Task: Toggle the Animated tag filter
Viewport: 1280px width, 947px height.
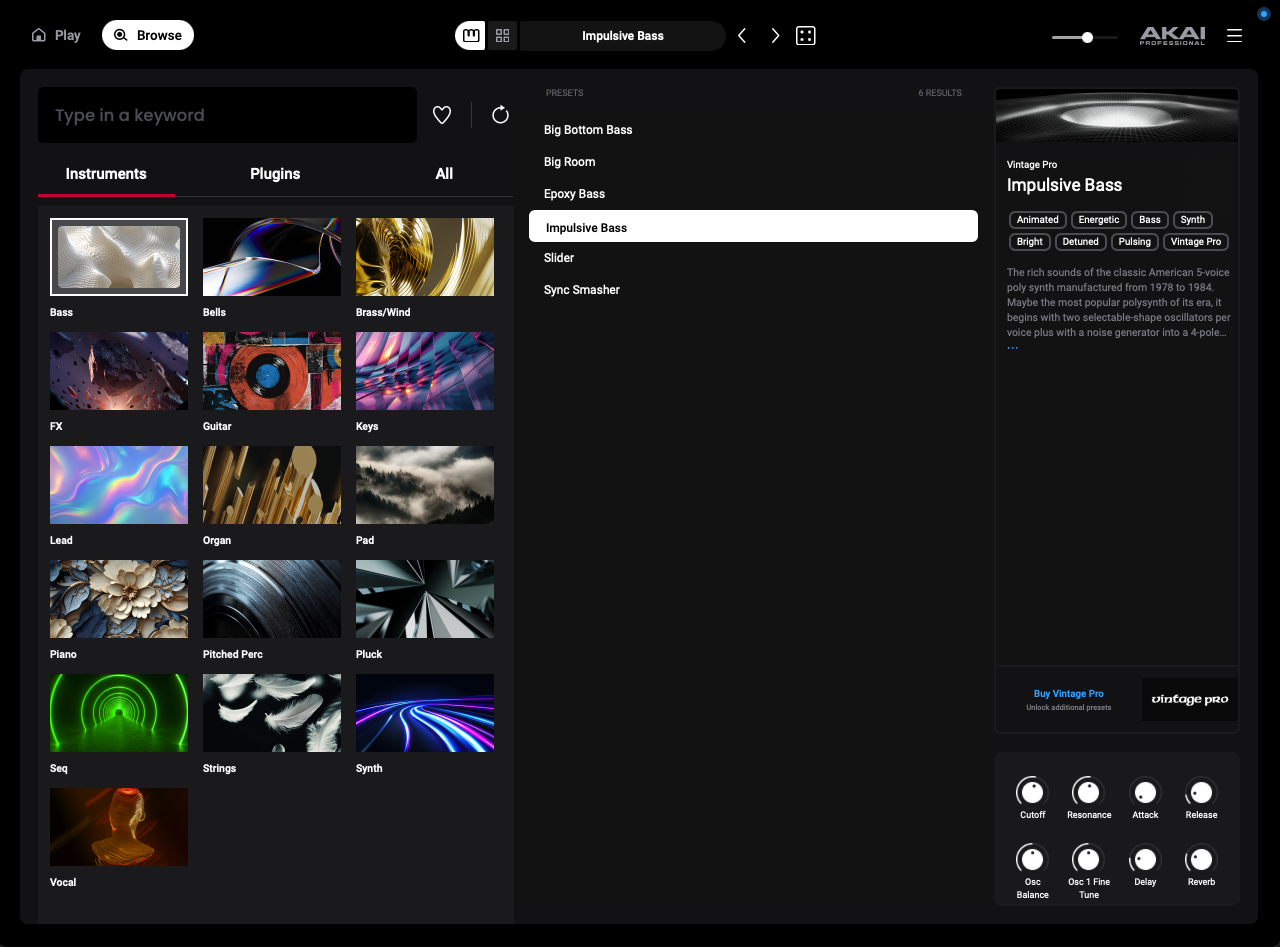Action: (1037, 220)
